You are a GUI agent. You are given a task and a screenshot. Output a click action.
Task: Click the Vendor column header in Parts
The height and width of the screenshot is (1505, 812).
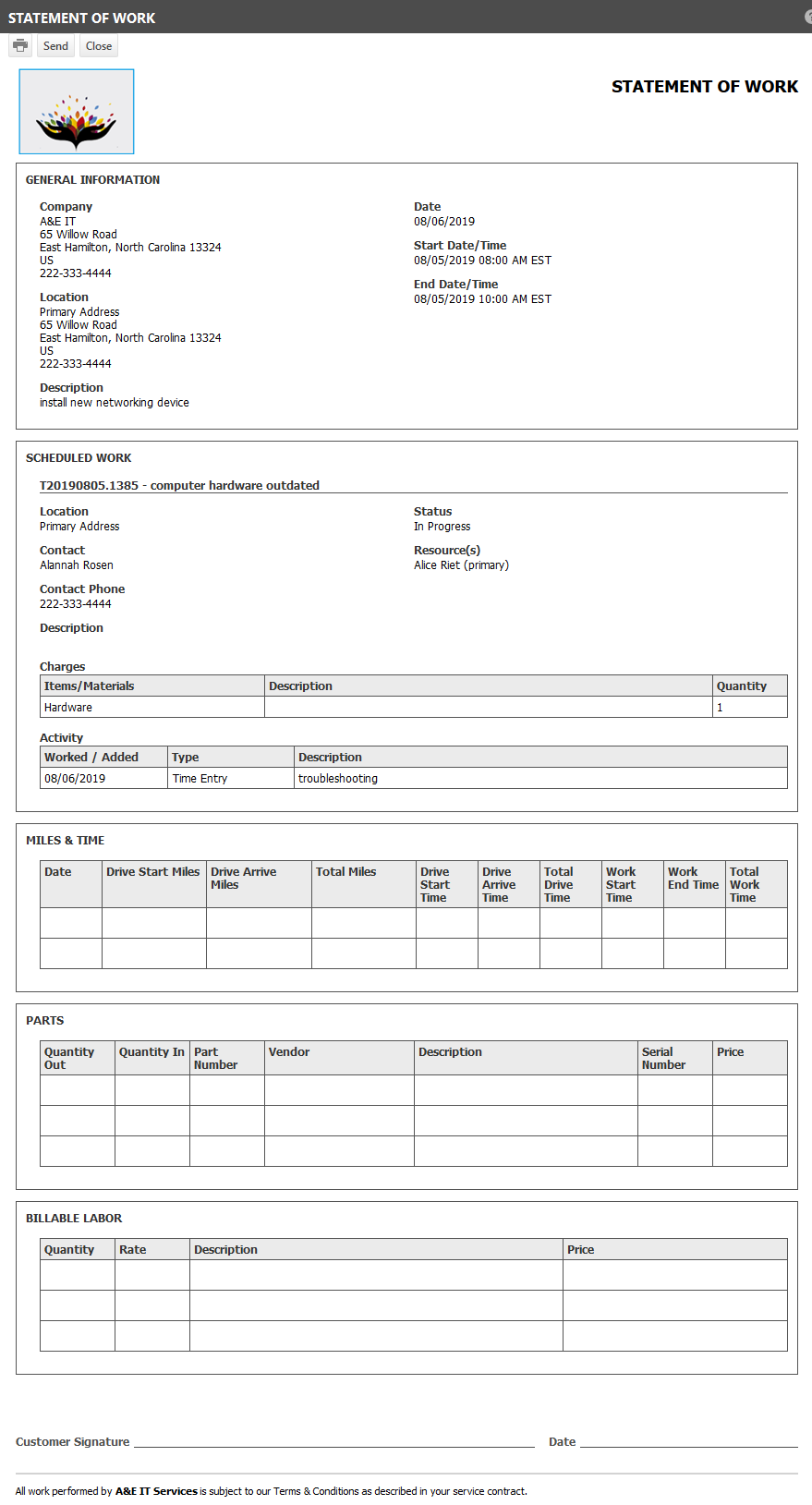(339, 1059)
